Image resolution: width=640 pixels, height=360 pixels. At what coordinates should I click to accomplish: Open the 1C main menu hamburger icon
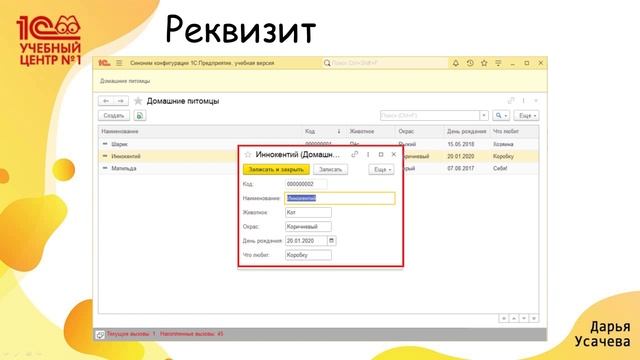click(119, 63)
